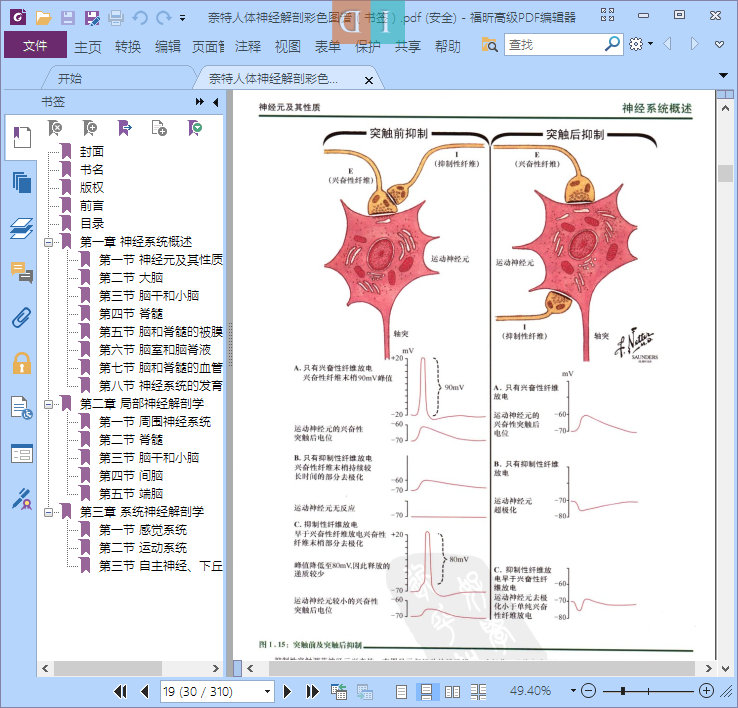738x708 pixels.
Task: Switch to the 开始 tab
Action: (70, 79)
